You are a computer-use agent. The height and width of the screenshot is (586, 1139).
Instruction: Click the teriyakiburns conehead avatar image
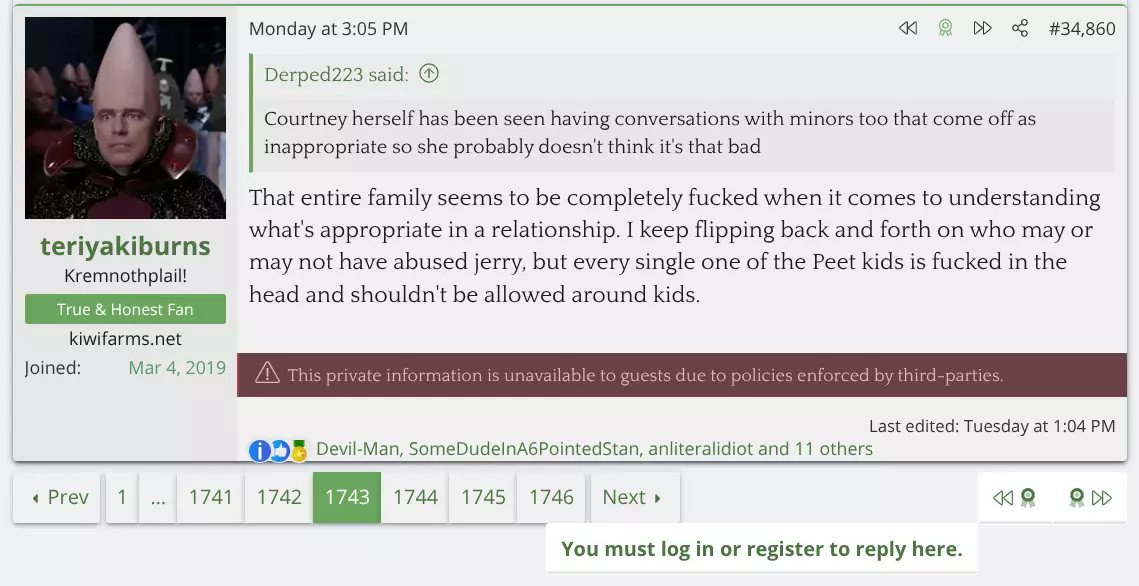(x=125, y=118)
